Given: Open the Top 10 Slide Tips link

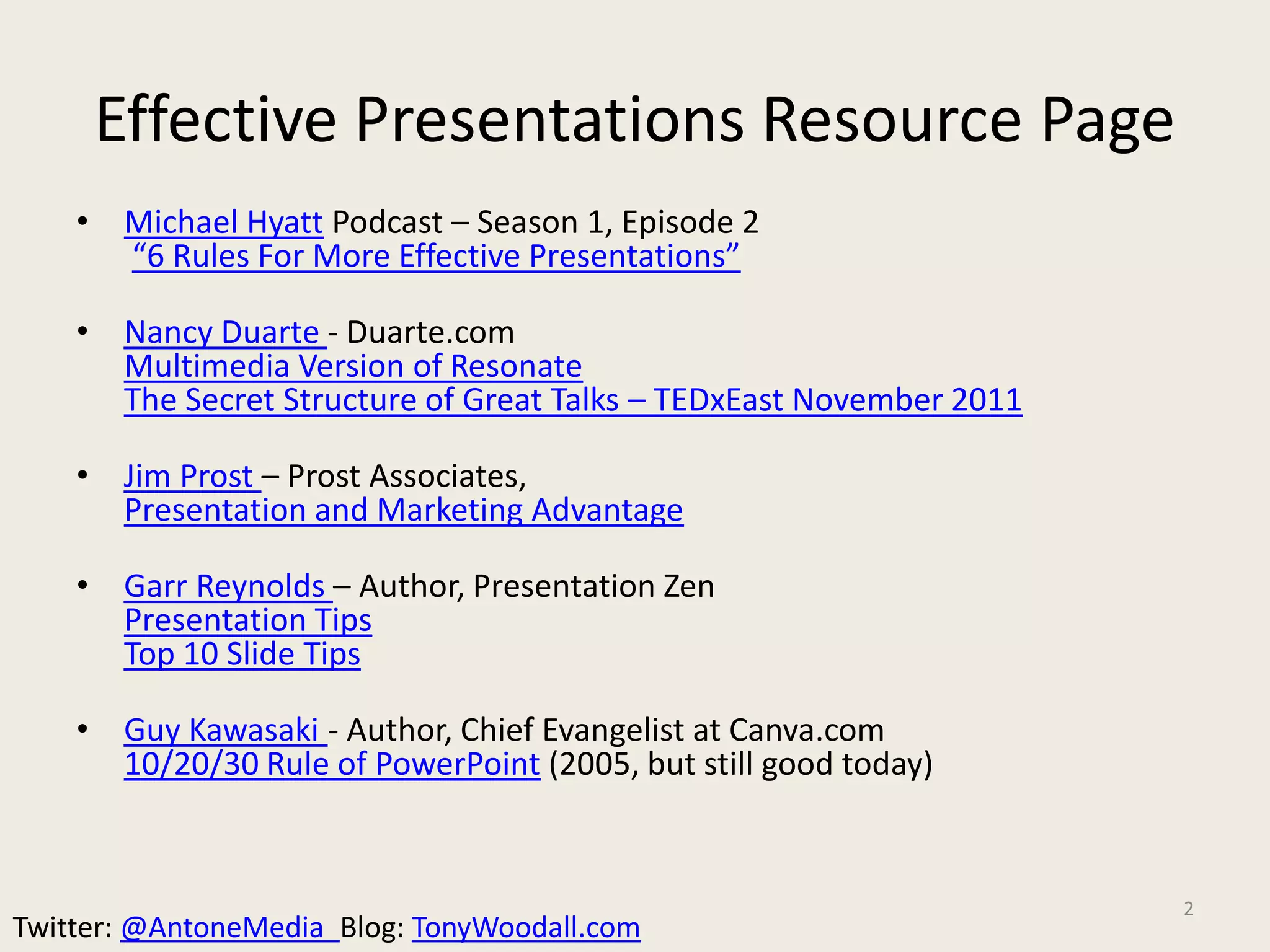Looking at the screenshot, I should [242, 654].
